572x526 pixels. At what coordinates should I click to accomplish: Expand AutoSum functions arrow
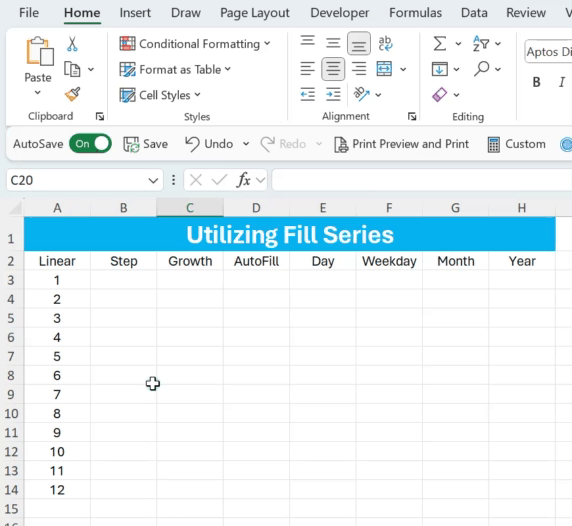coord(458,44)
